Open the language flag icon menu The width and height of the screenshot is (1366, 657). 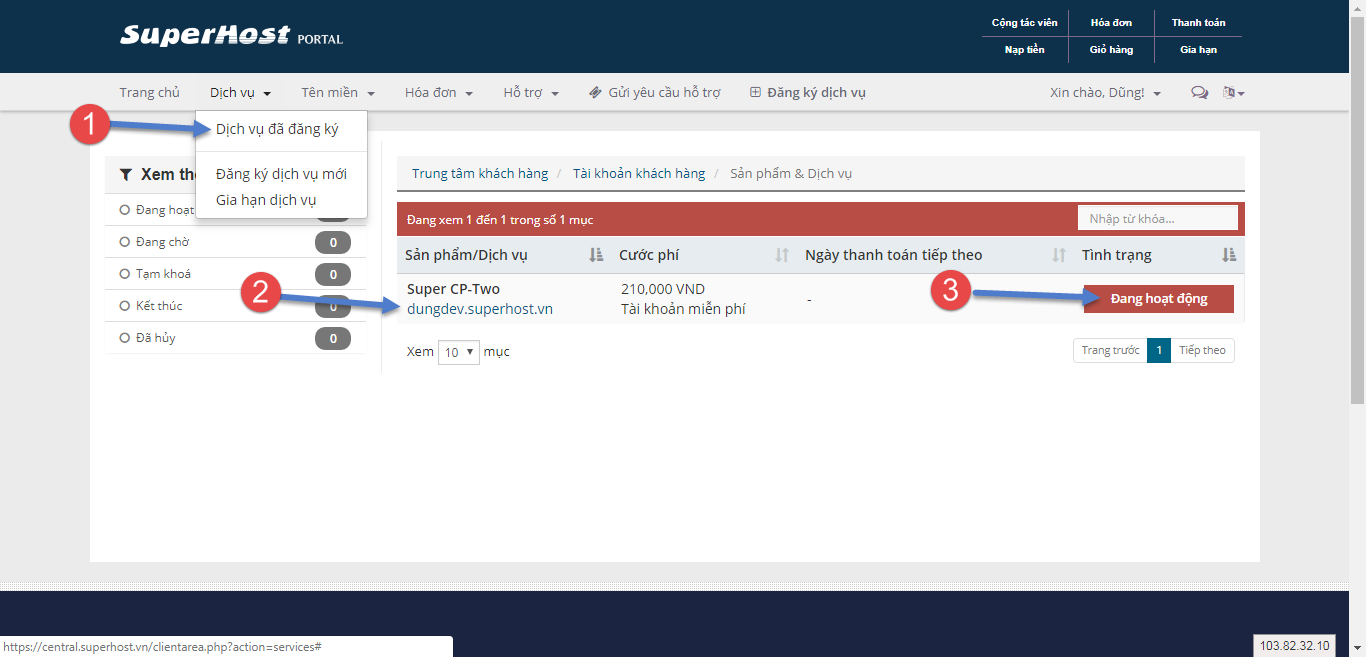point(1233,93)
